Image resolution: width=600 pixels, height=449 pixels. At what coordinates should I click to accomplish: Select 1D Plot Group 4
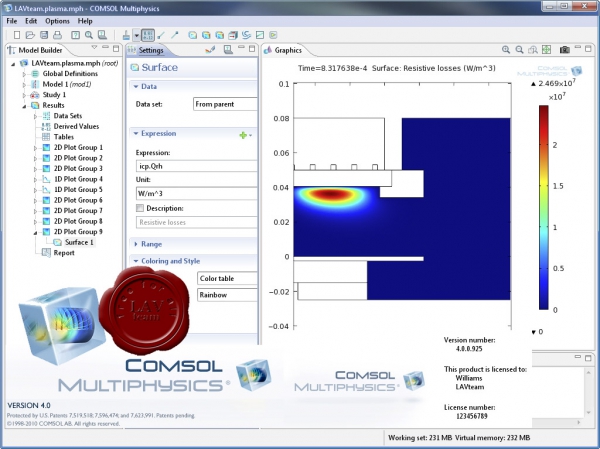(78, 179)
